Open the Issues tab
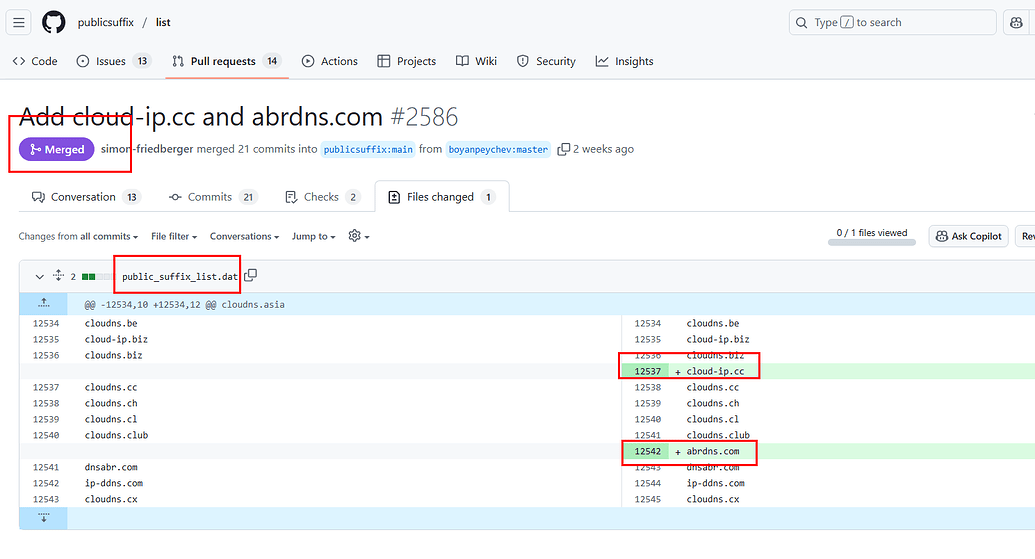 pyautogui.click(x=114, y=61)
